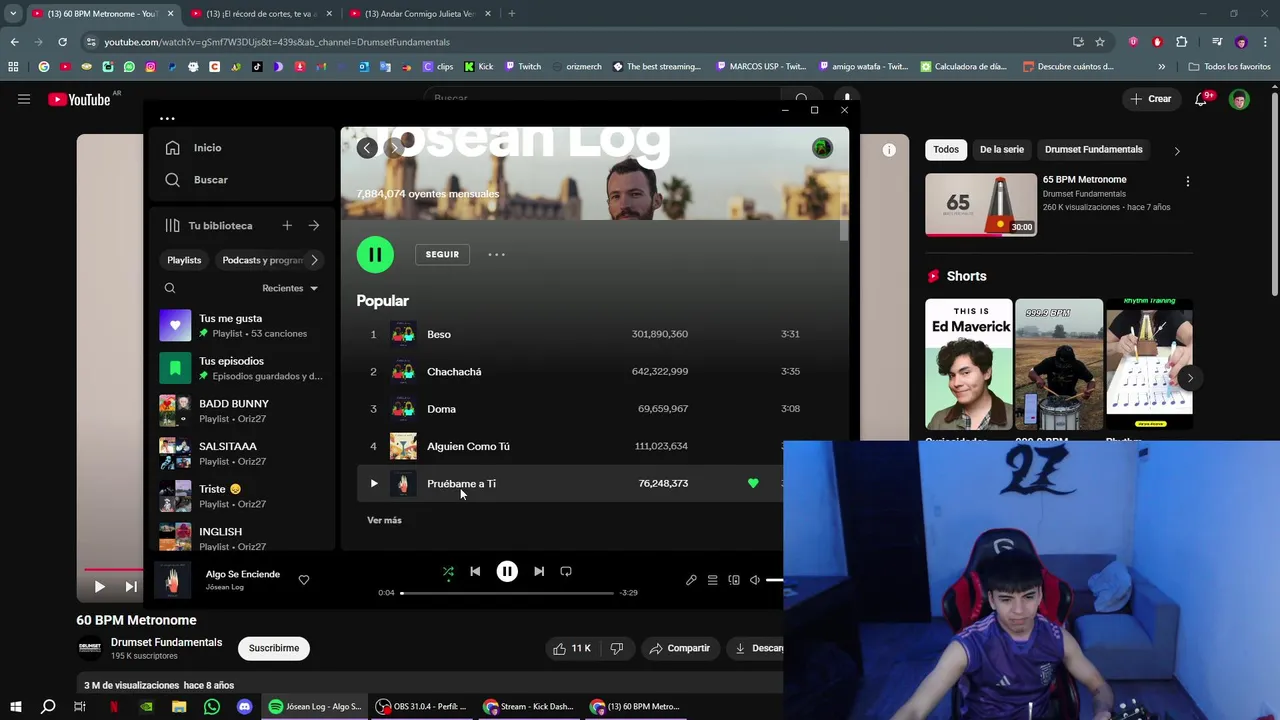Open Discord from Windows taskbar
The height and width of the screenshot is (720, 1280).
click(245, 707)
